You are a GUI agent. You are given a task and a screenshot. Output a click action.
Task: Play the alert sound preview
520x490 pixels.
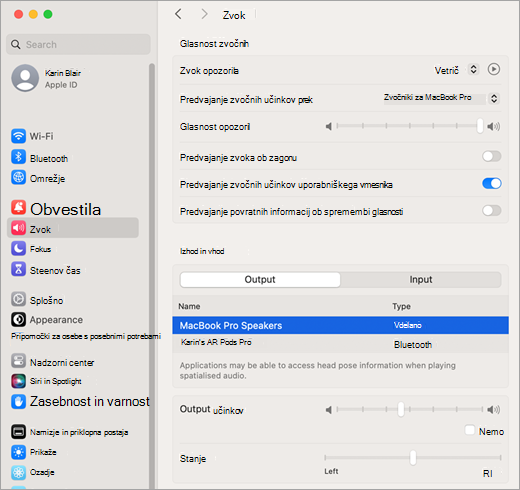pyautogui.click(x=494, y=69)
